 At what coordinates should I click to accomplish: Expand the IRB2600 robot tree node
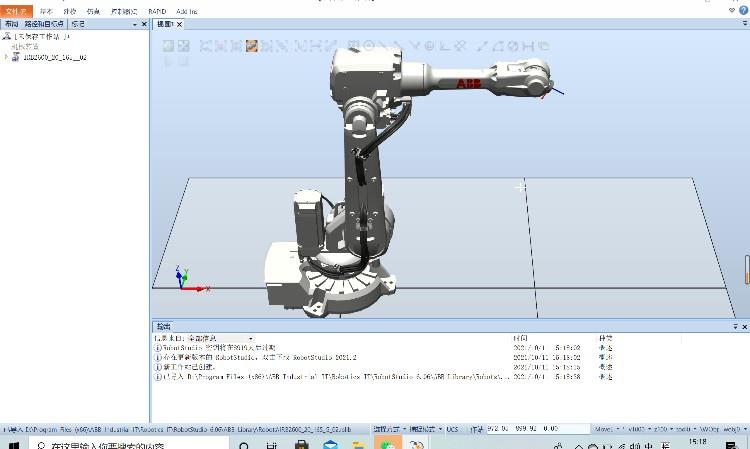click(x=6, y=57)
